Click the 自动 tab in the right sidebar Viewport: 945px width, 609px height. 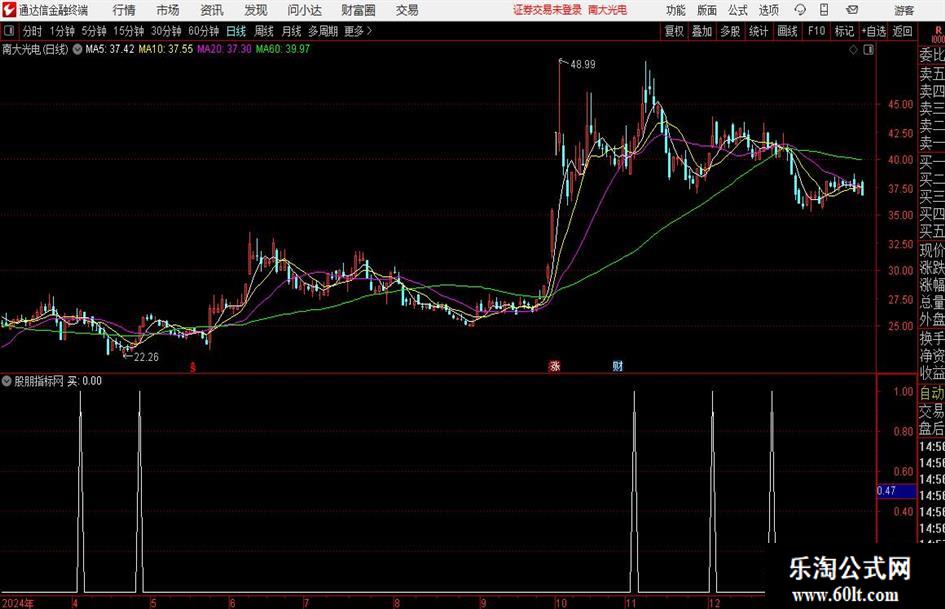[x=931, y=393]
